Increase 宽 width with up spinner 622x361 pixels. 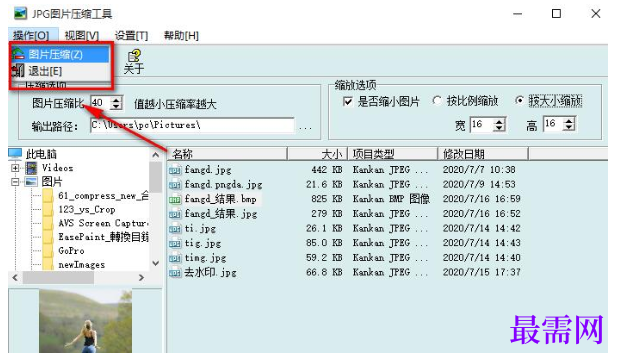499,121
